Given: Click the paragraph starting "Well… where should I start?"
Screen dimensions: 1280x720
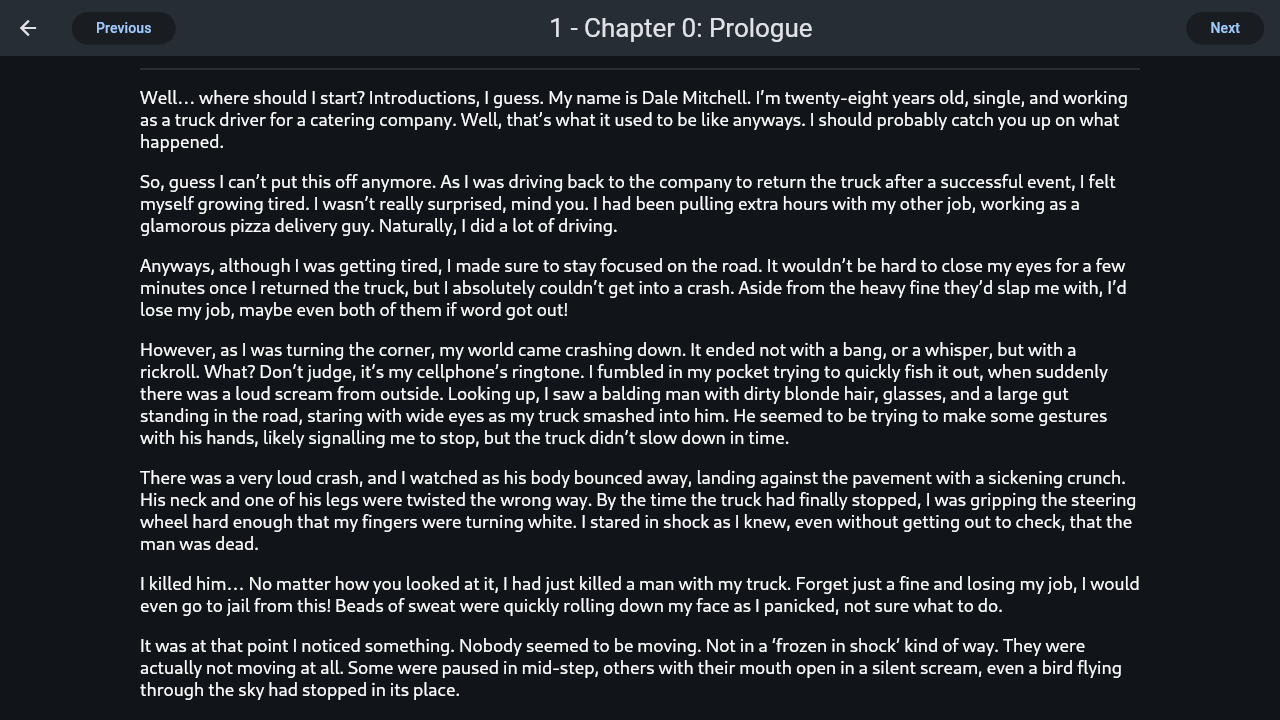Looking at the screenshot, I should (x=620, y=120).
